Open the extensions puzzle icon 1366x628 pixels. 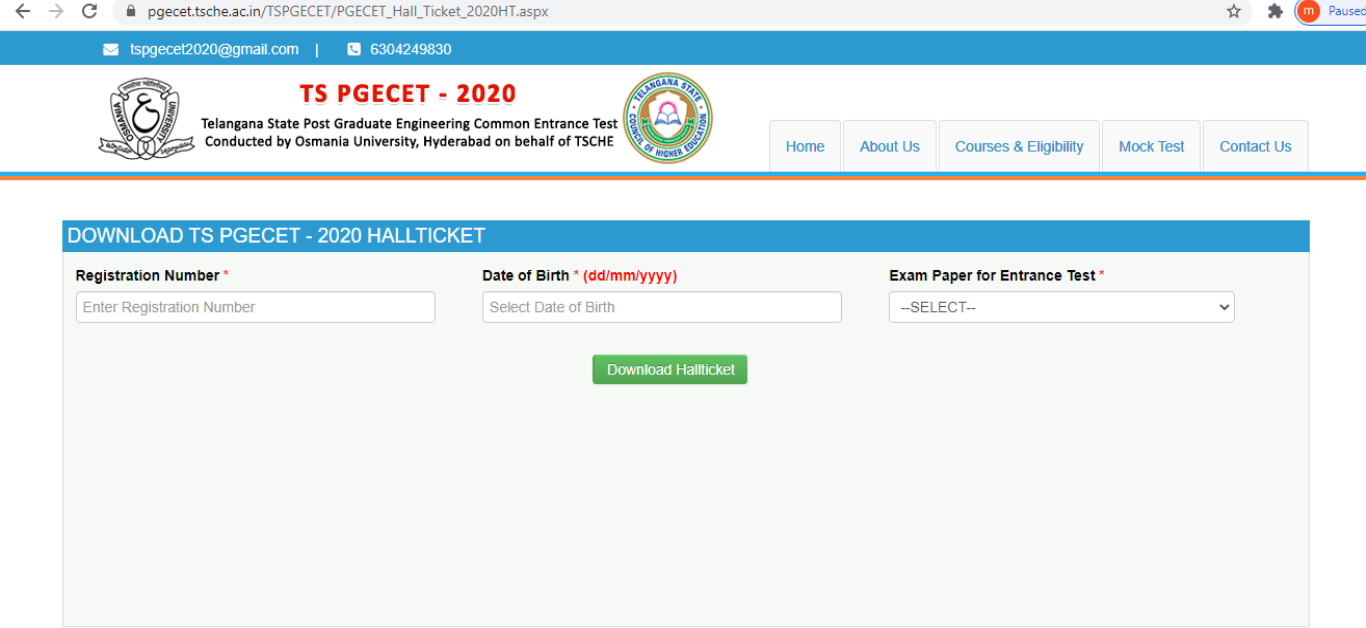[x=1275, y=11]
